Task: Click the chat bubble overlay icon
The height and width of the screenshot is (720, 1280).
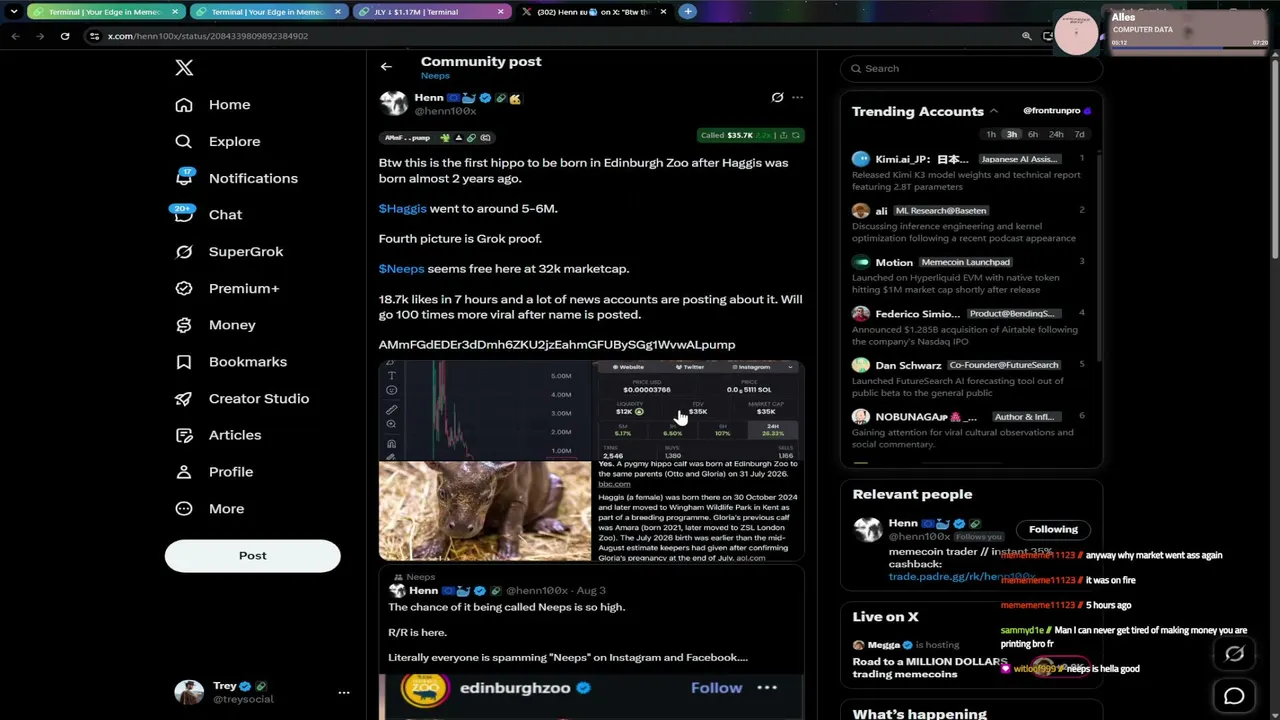Action: pyautogui.click(x=1234, y=697)
